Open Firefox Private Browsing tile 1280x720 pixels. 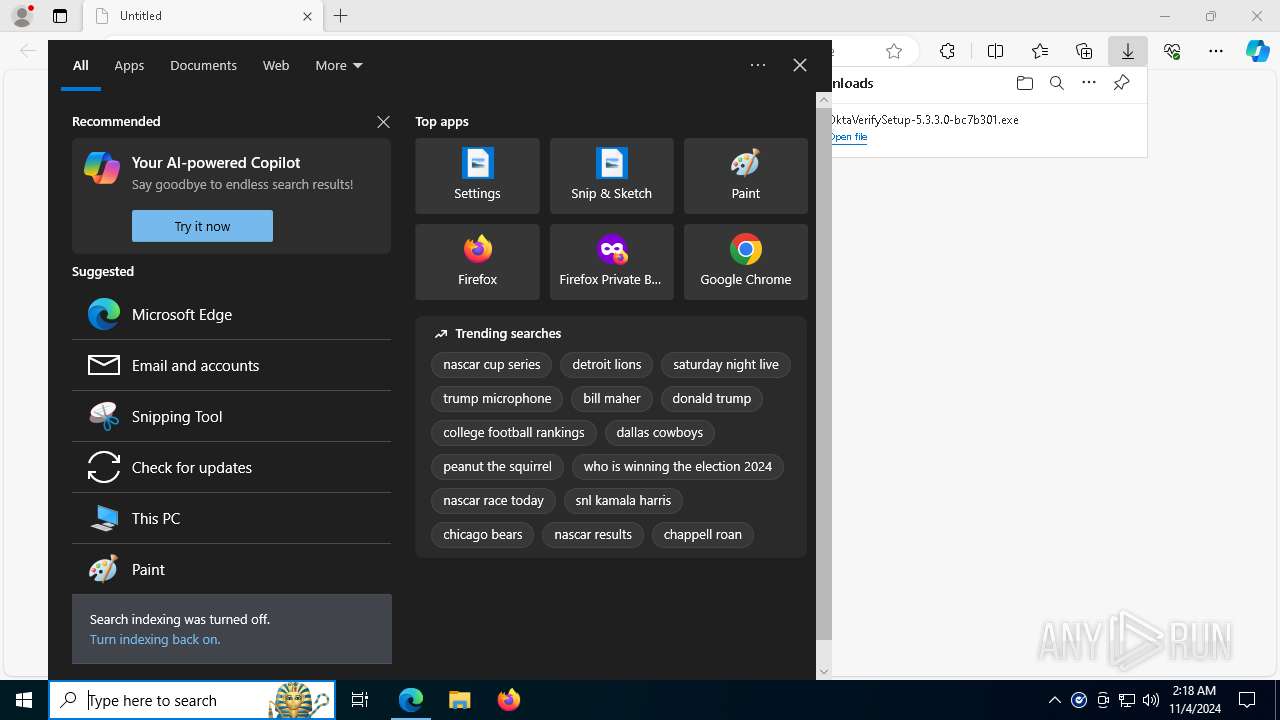coord(611,262)
